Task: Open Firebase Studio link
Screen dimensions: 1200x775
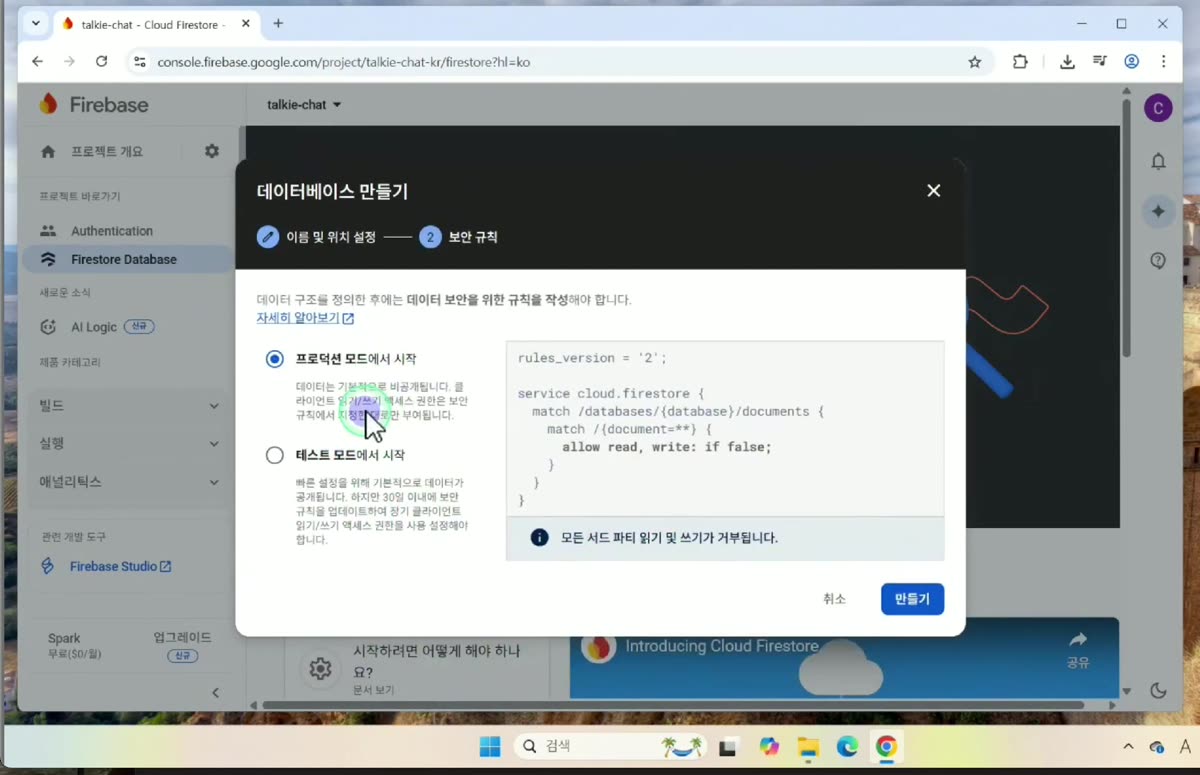Action: point(120,566)
